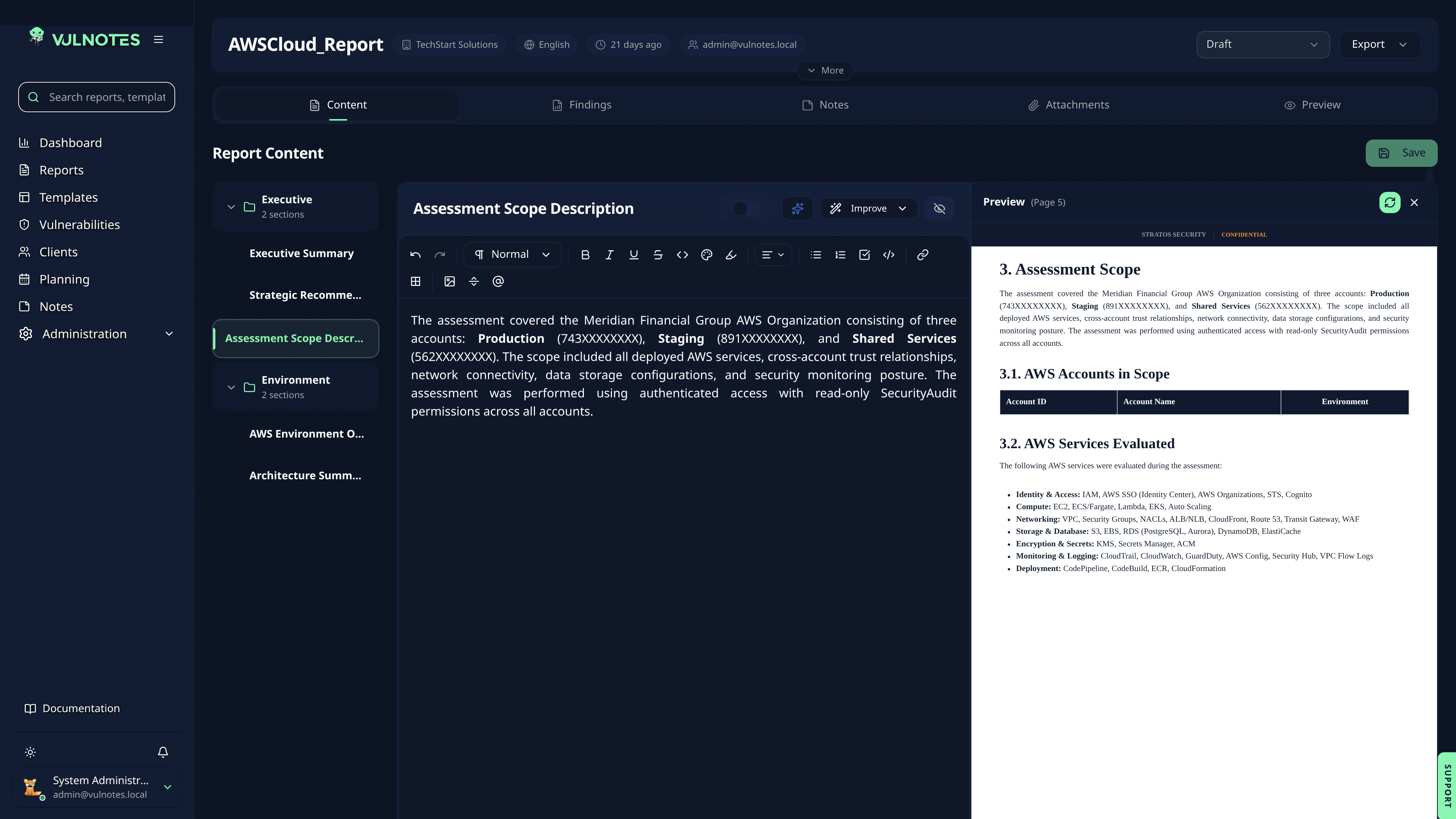1456x819 pixels.
Task: Insert a bullet list
Action: coord(816,254)
